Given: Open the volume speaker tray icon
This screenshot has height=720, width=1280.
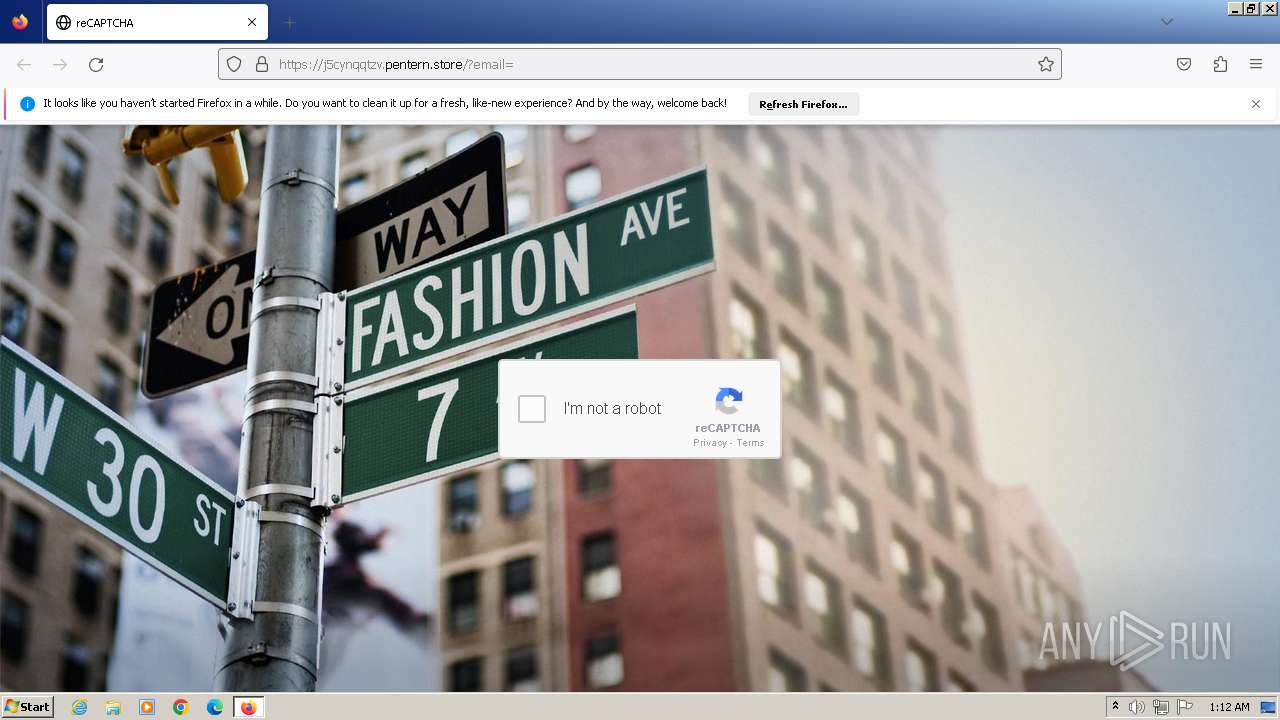Looking at the screenshot, I should (1137, 707).
